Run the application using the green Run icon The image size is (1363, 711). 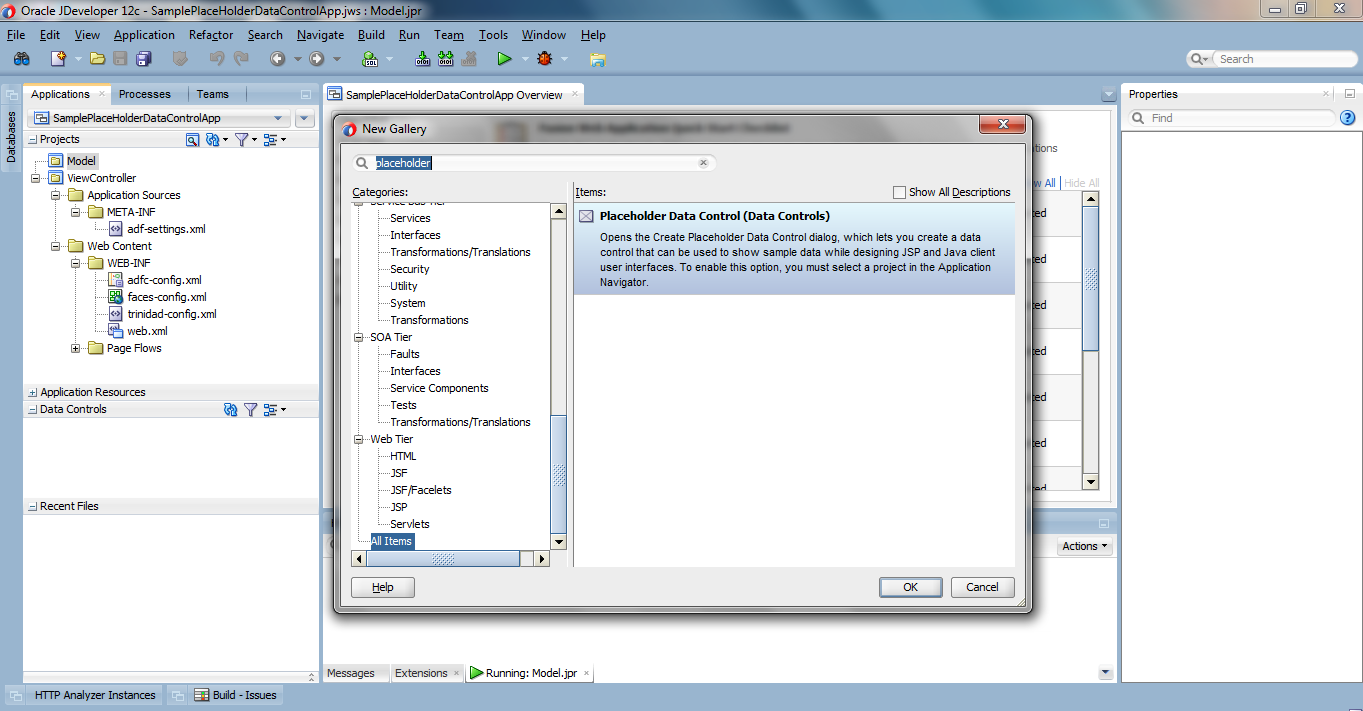tap(506, 58)
